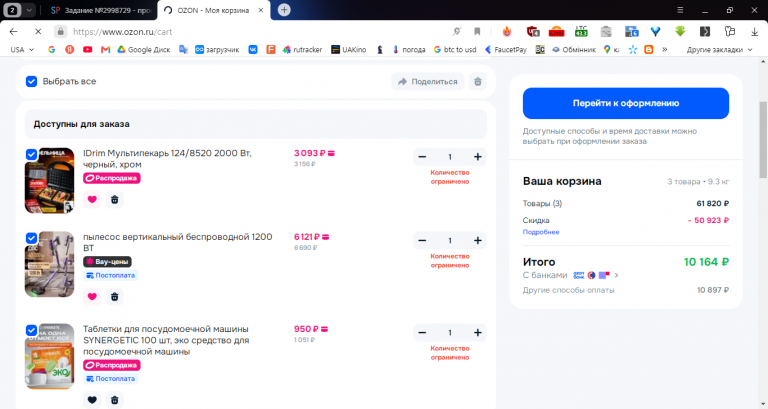Open the UAKino bookmark
Screen dimensions: 768x409
point(349,49)
